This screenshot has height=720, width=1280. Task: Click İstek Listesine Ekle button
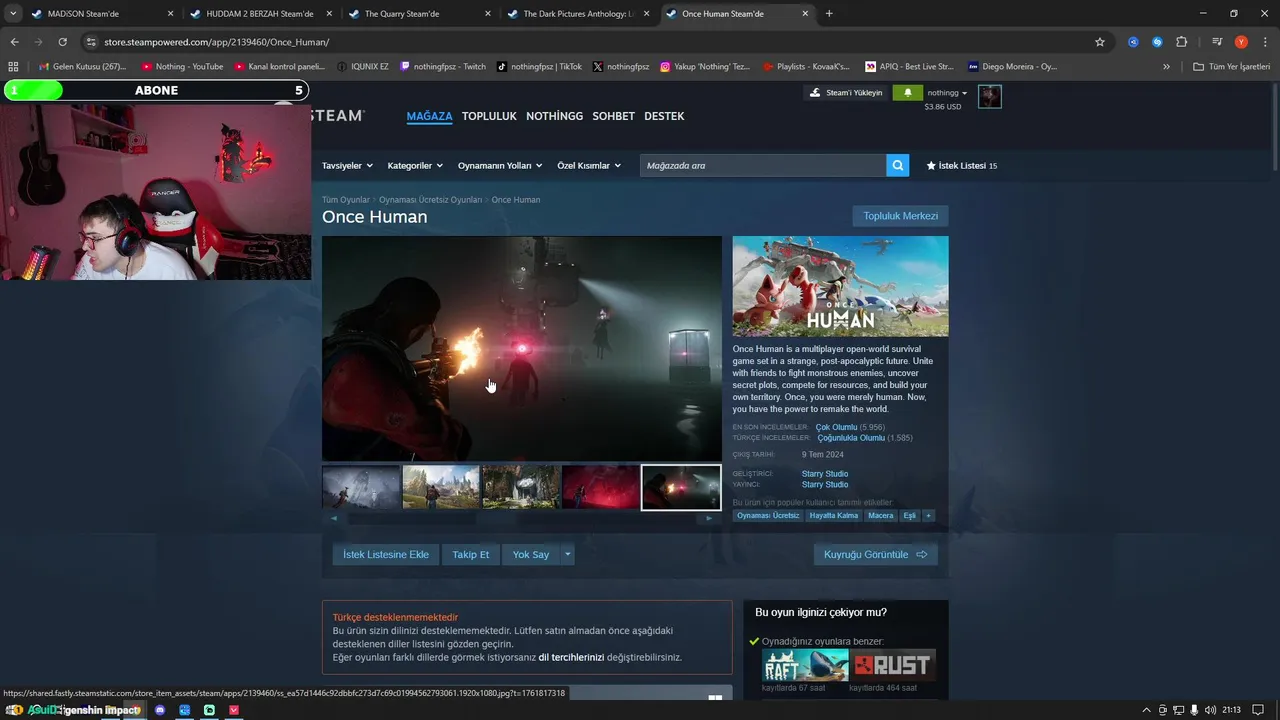pyautogui.click(x=386, y=554)
